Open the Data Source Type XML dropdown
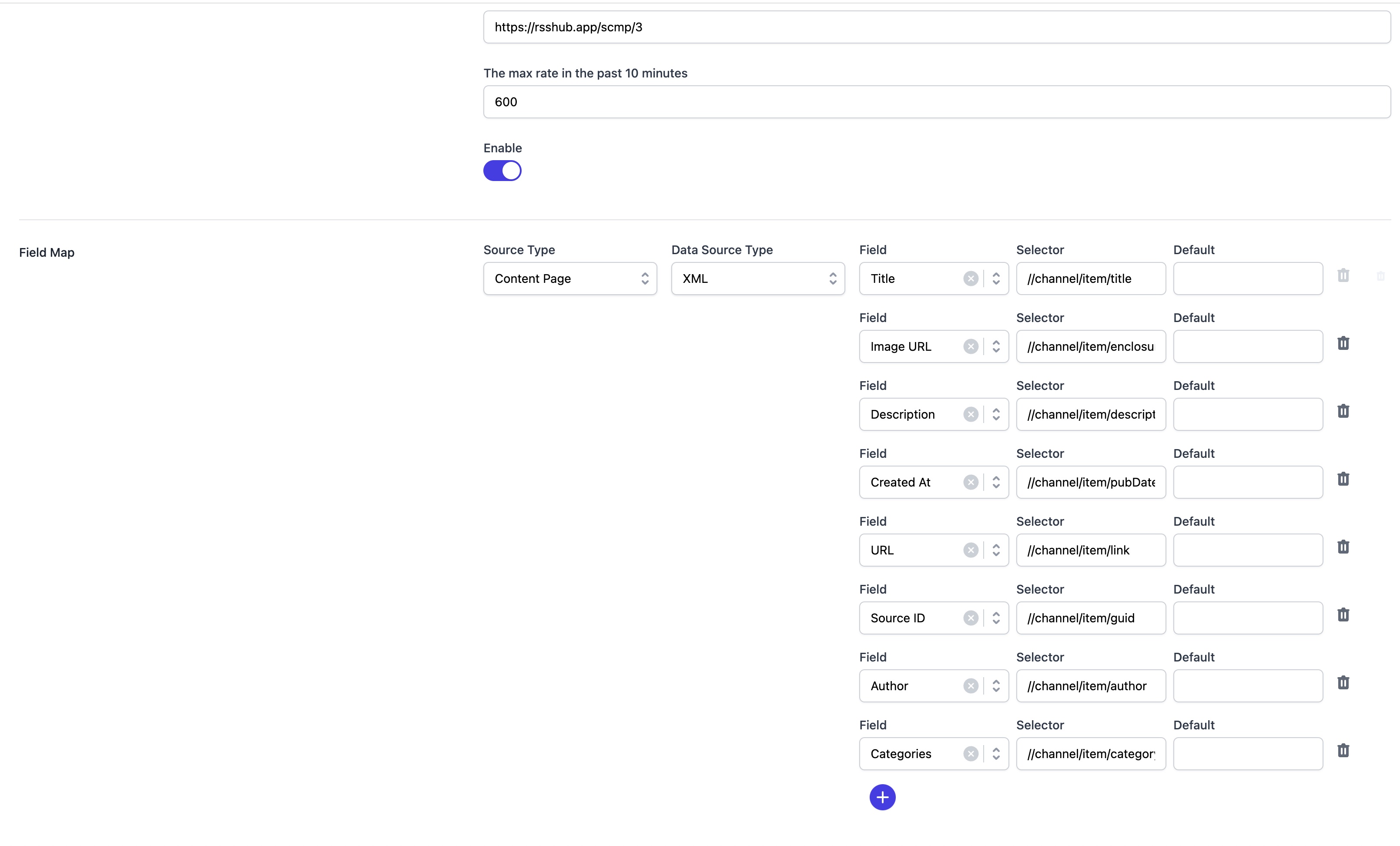1400x846 pixels. coord(757,279)
